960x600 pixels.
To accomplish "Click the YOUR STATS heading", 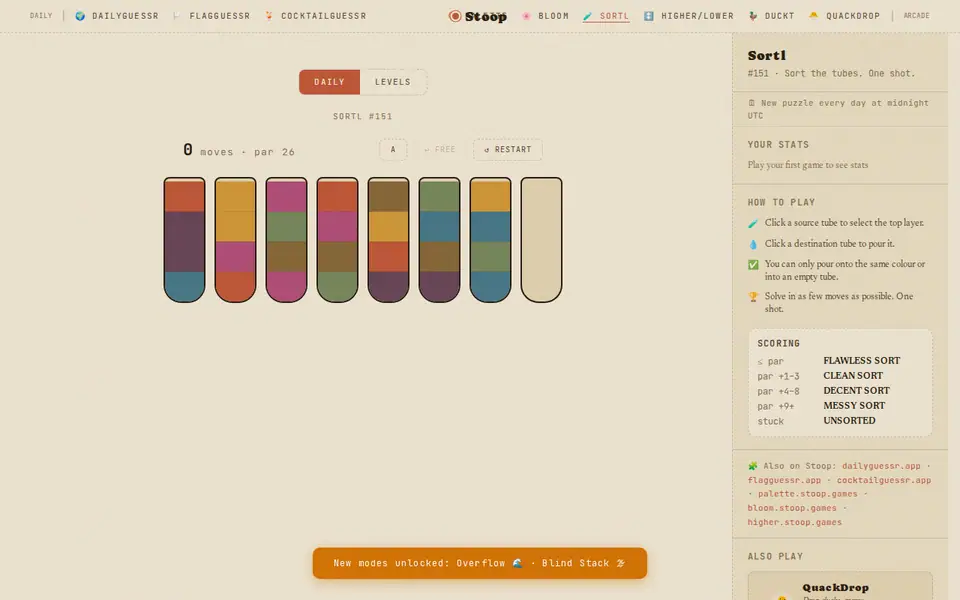I will (x=778, y=144).
